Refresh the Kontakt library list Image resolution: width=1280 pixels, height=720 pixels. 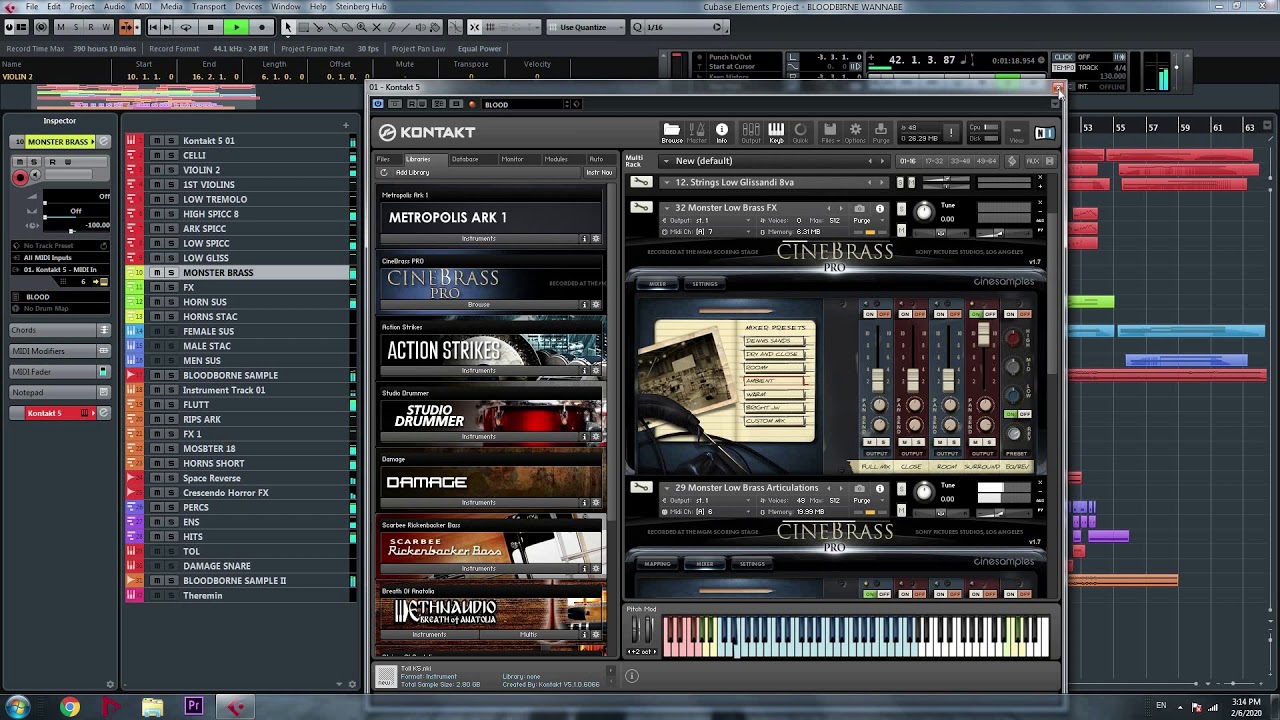click(x=384, y=173)
